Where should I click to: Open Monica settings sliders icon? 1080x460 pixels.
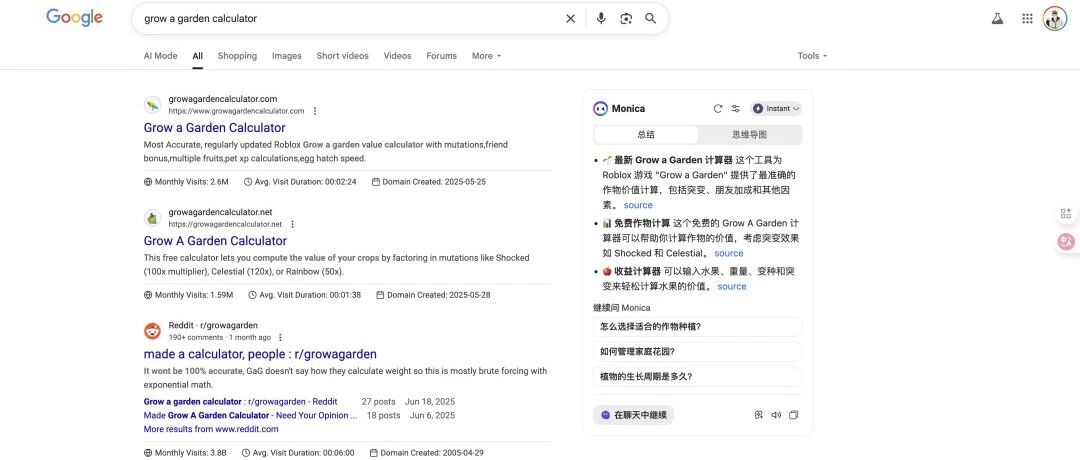[x=736, y=109]
